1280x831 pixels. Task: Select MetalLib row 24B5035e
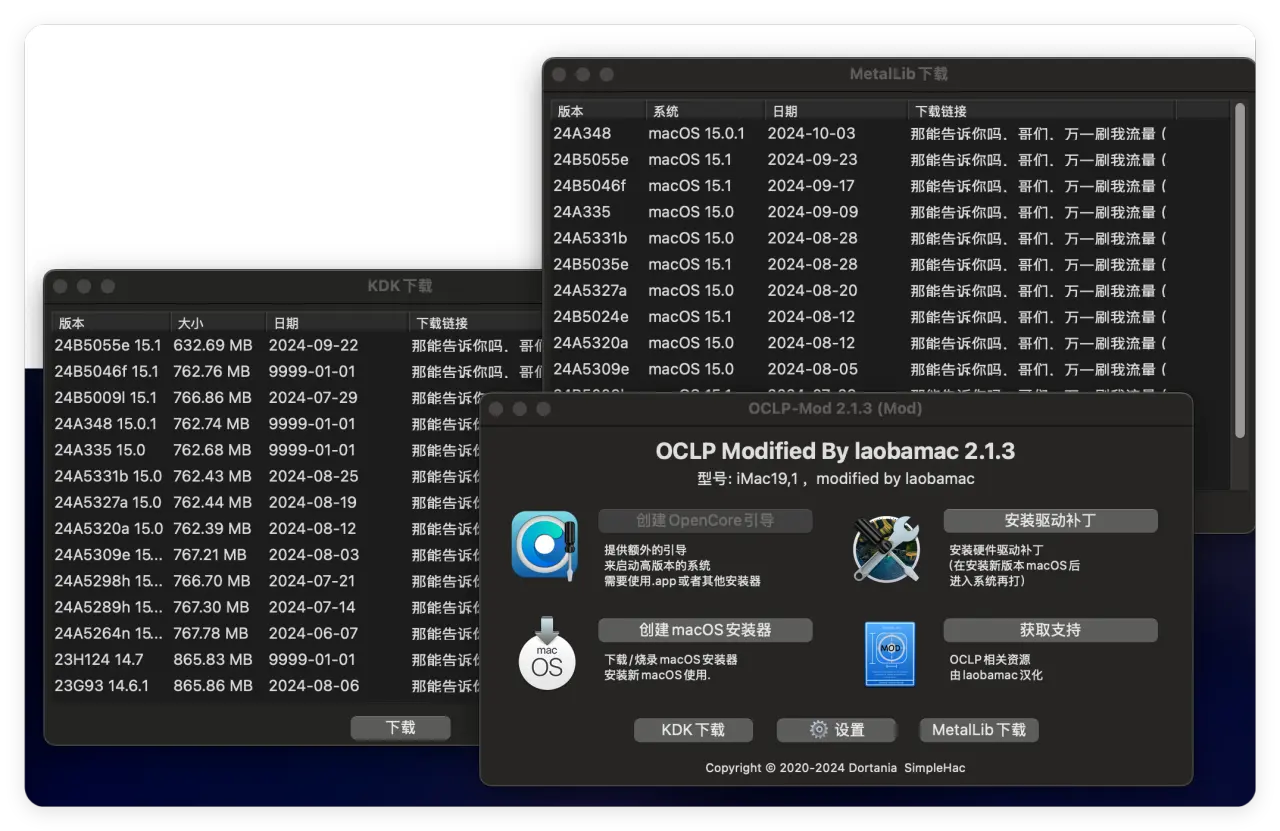(x=891, y=264)
